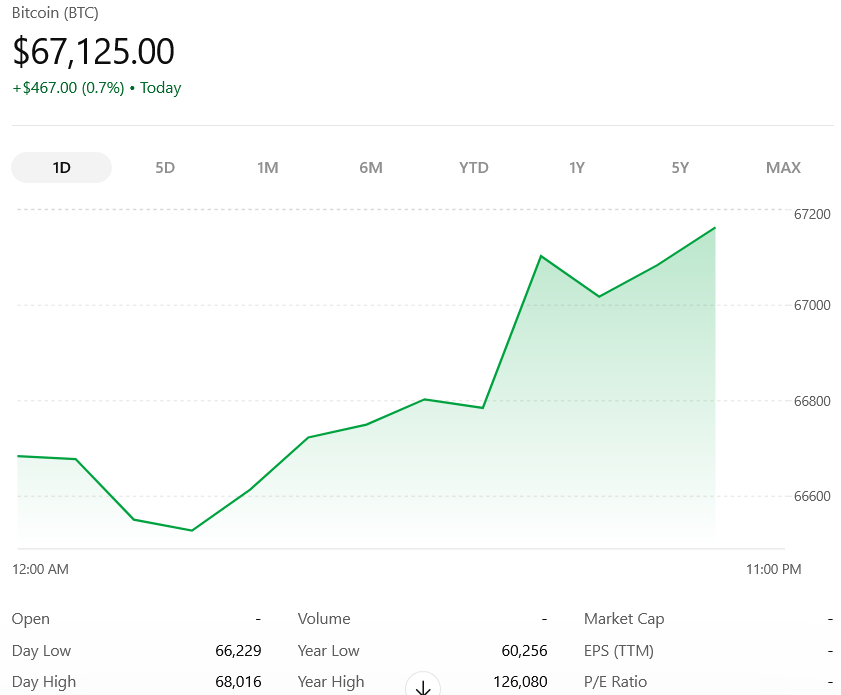
Task: Select the 1D time range tab
Action: 61,167
